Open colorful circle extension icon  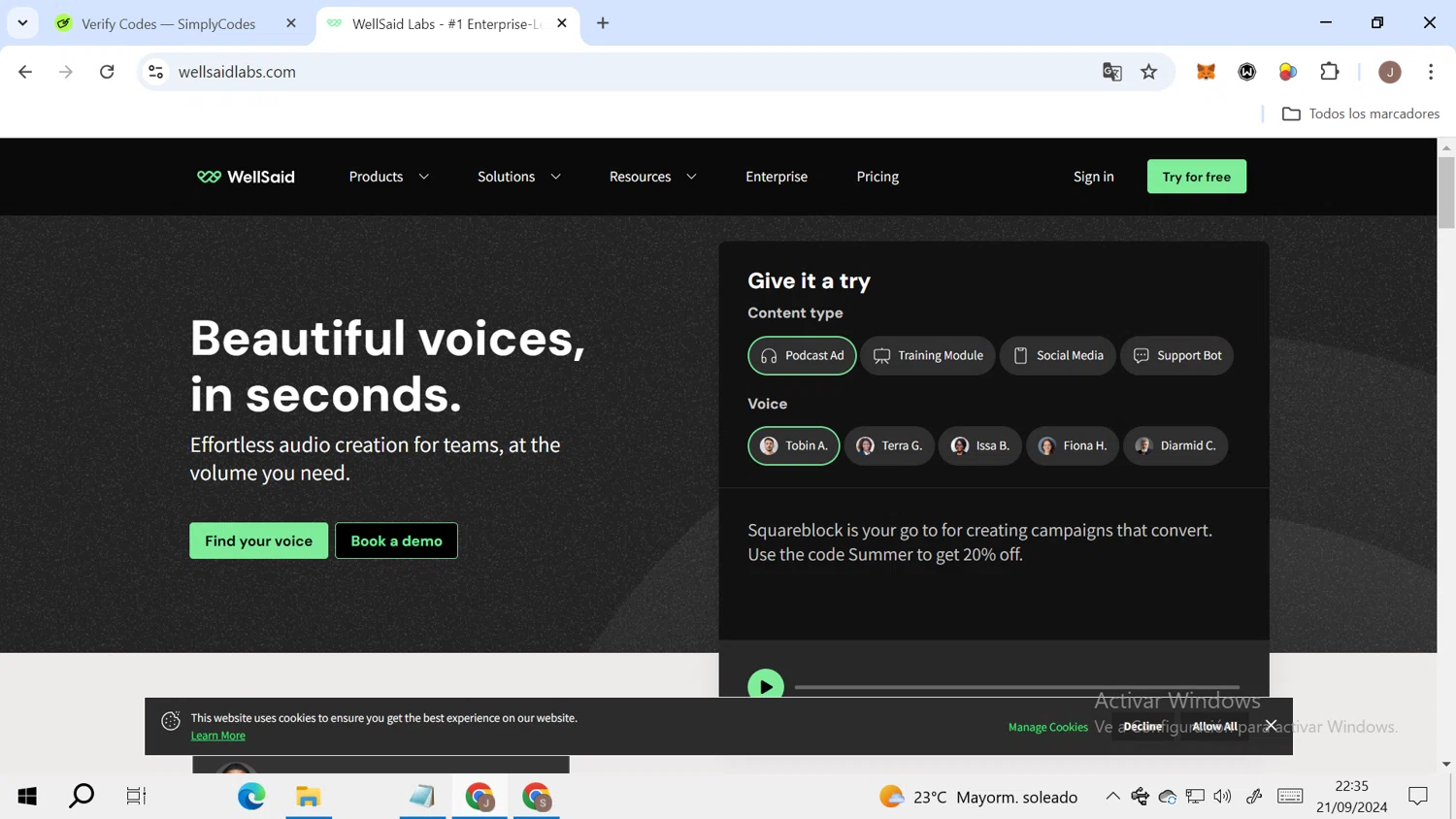(1288, 72)
